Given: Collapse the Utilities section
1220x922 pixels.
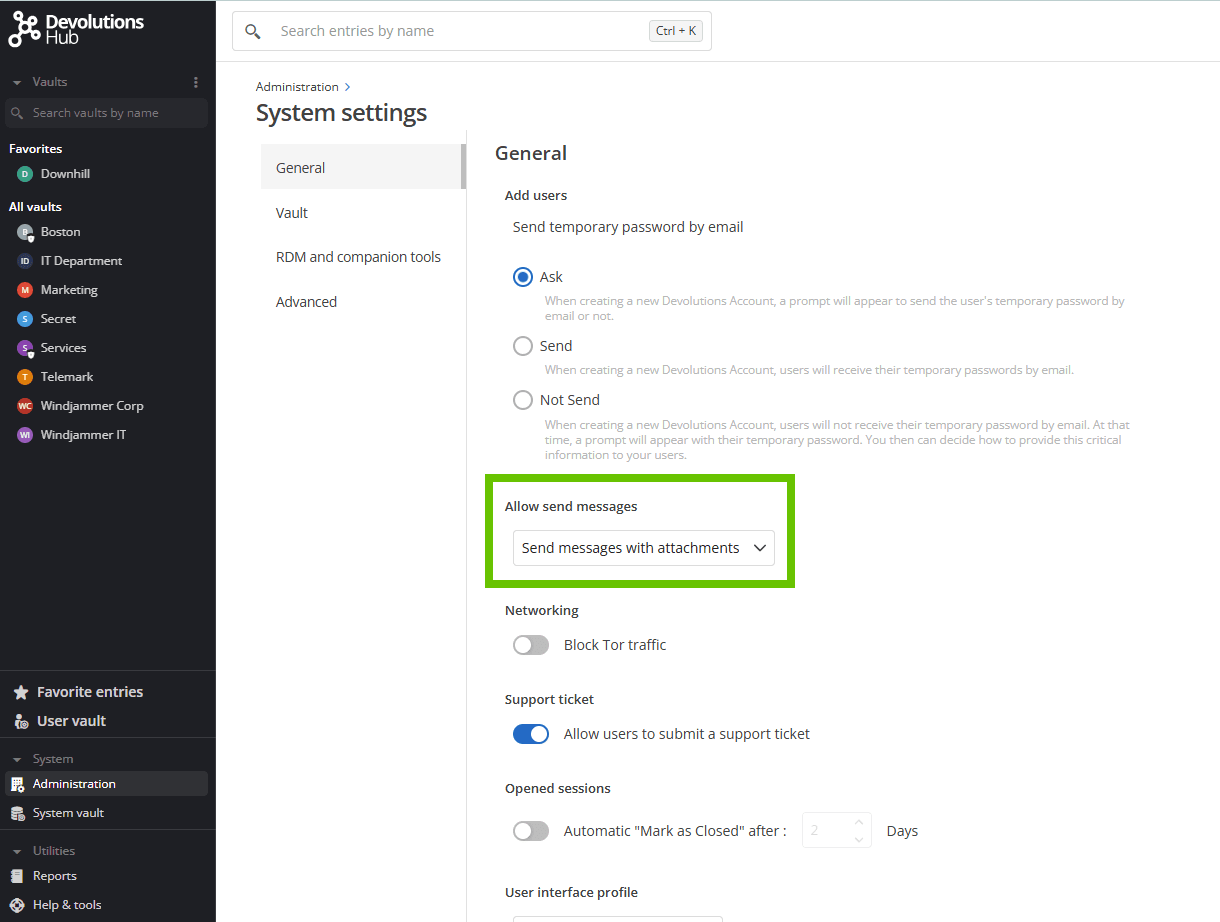Looking at the screenshot, I should point(17,851).
